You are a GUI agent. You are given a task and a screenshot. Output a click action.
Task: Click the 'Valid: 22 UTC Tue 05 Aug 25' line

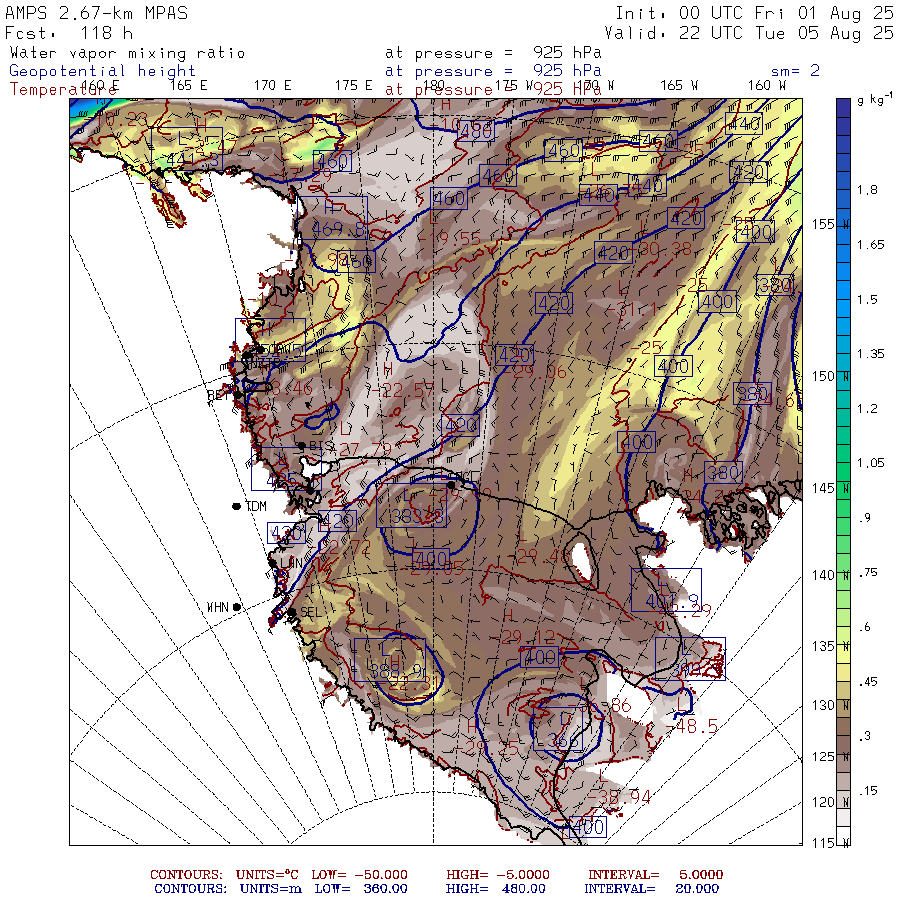tap(748, 33)
